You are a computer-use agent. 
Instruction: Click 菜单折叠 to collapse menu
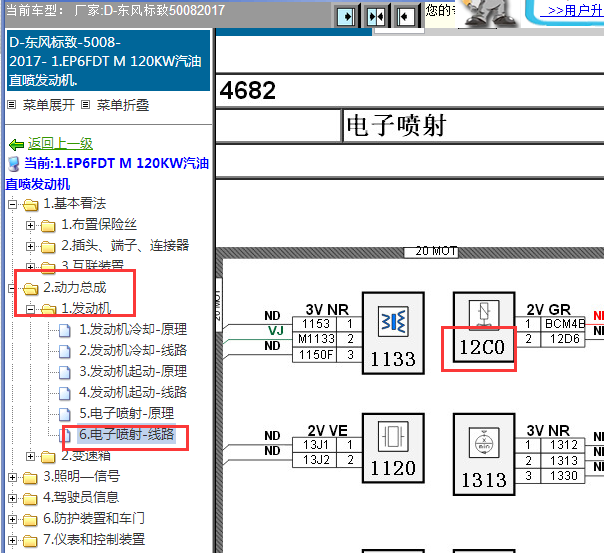coord(122,105)
